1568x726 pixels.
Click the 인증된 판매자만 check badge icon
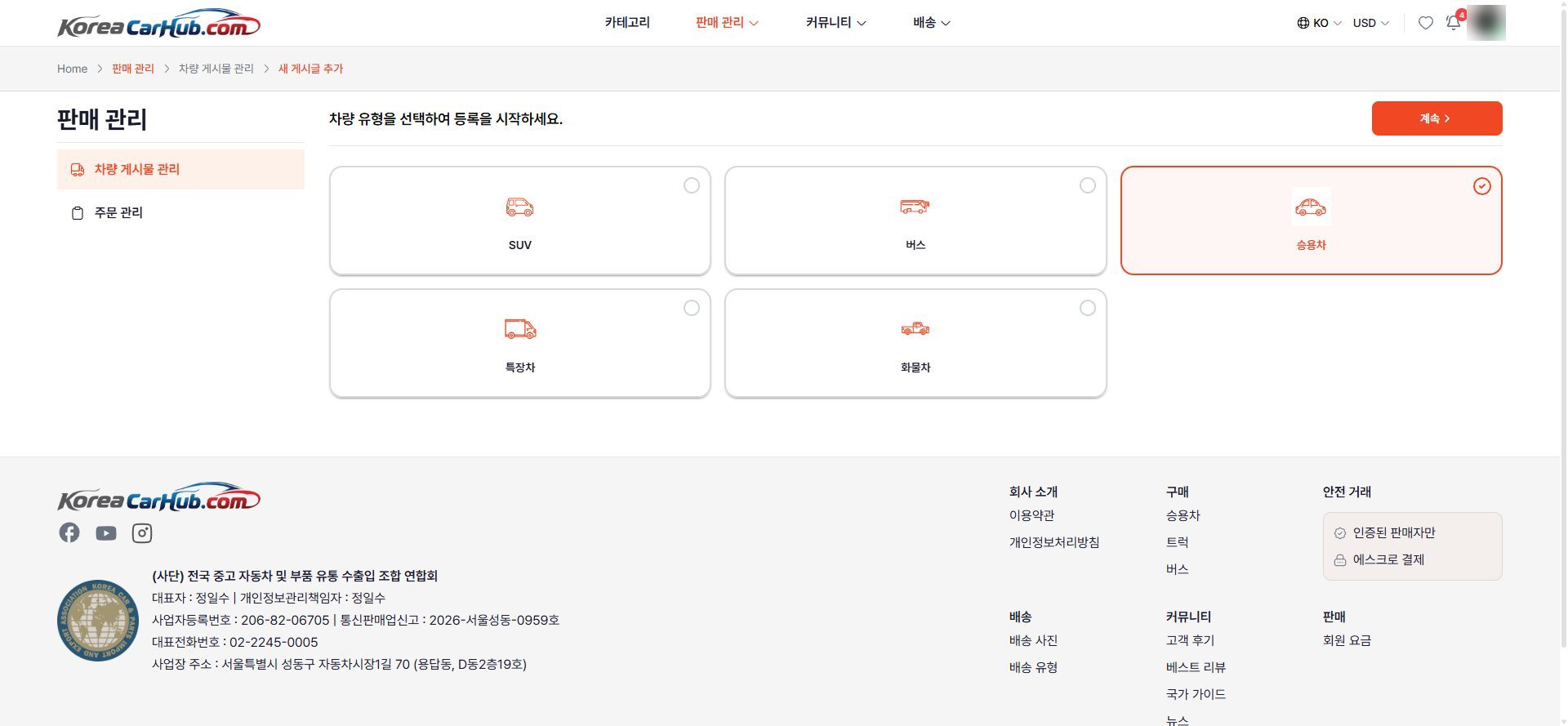tap(1339, 533)
